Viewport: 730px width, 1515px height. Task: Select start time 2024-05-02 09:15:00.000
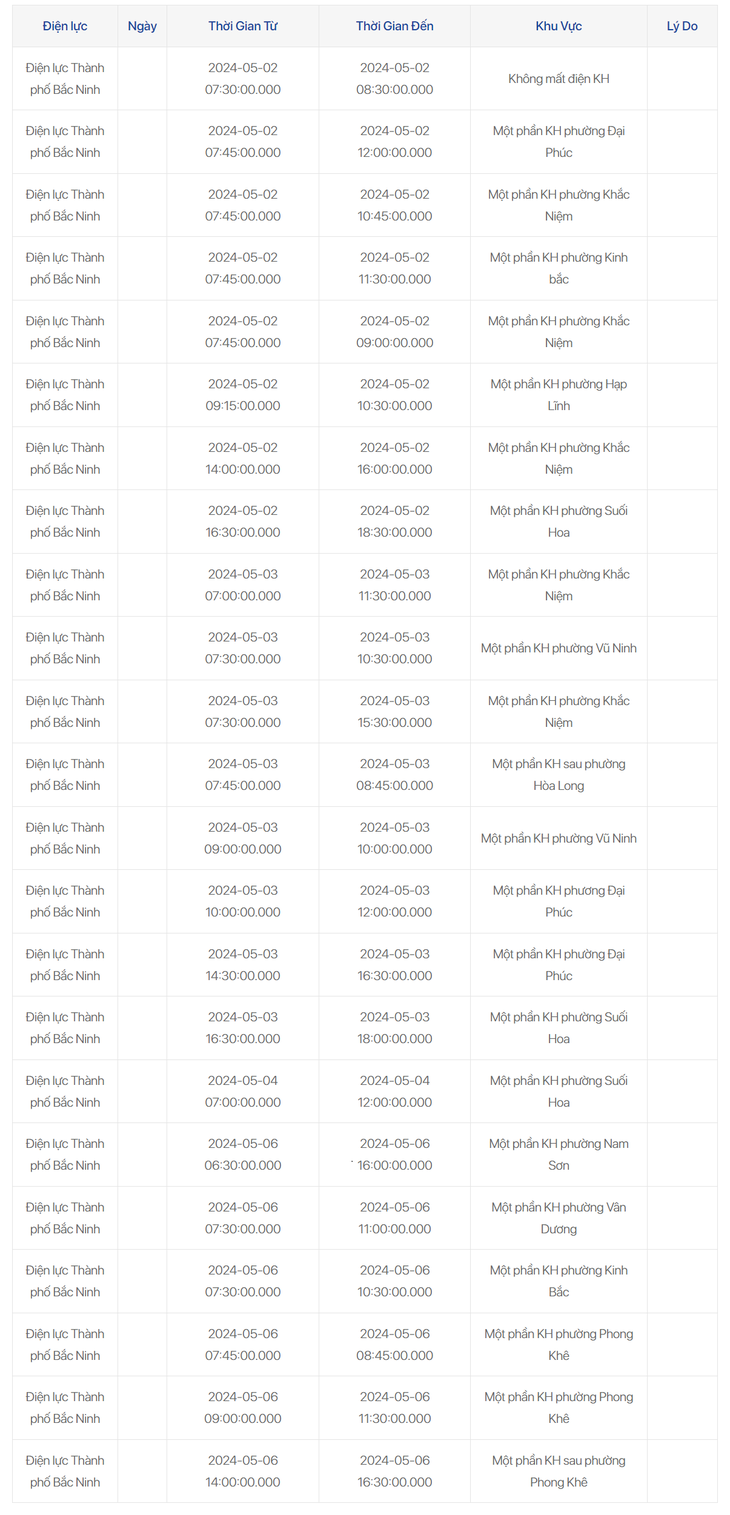point(243,395)
